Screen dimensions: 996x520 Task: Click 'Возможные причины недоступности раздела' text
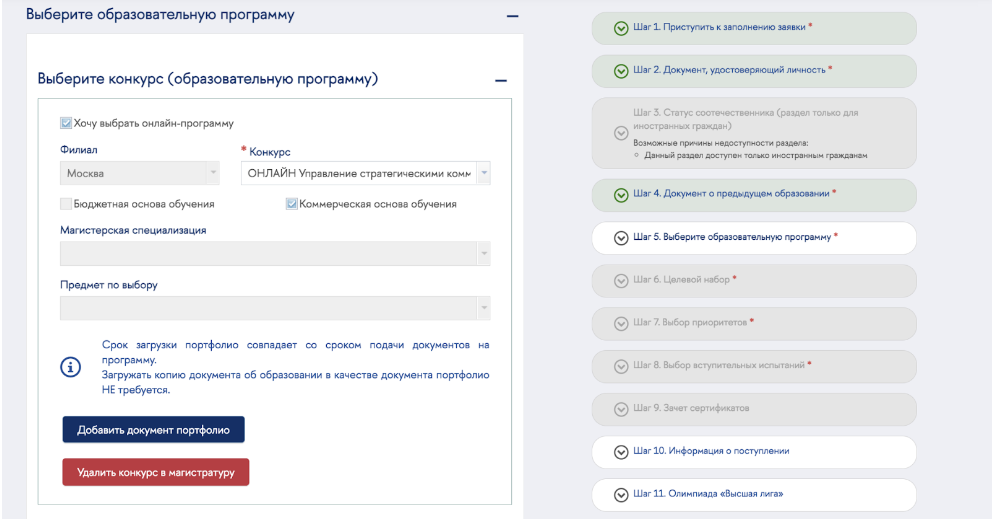click(x=720, y=143)
